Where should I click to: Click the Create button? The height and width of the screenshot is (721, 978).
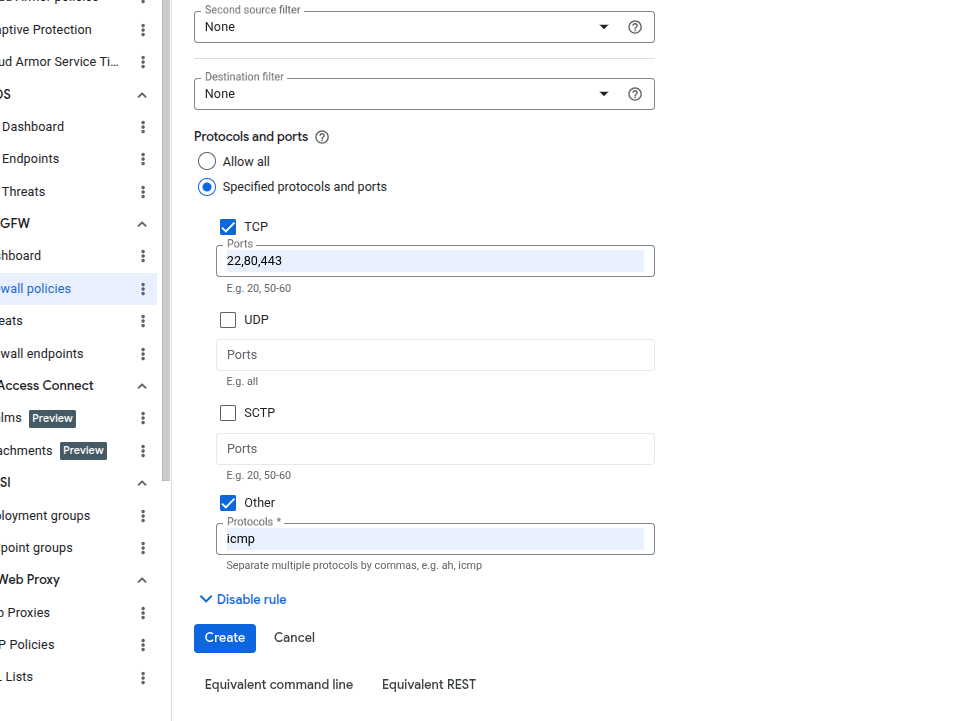pos(225,638)
